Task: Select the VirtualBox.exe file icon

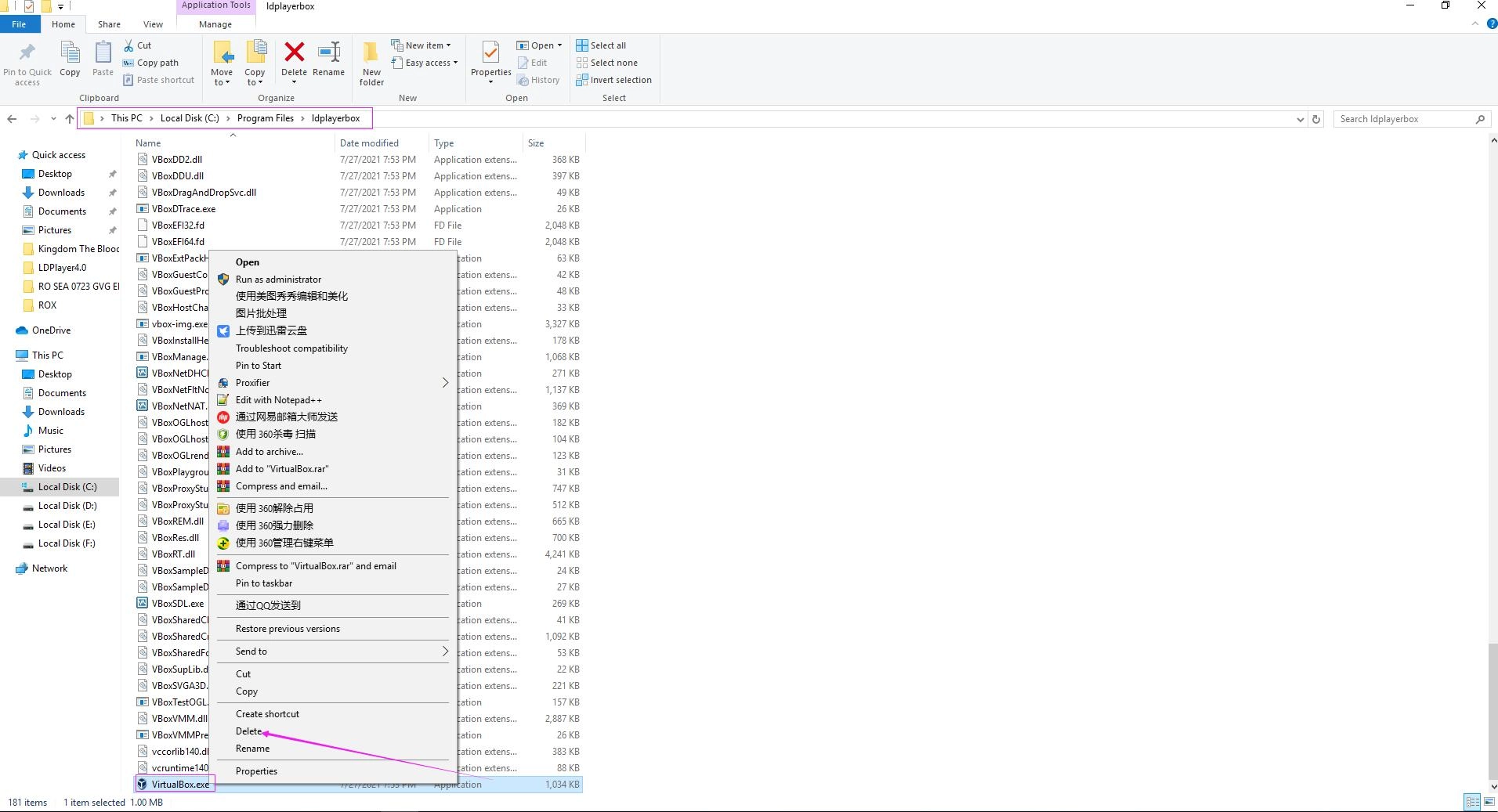Action: pyautogui.click(x=142, y=784)
